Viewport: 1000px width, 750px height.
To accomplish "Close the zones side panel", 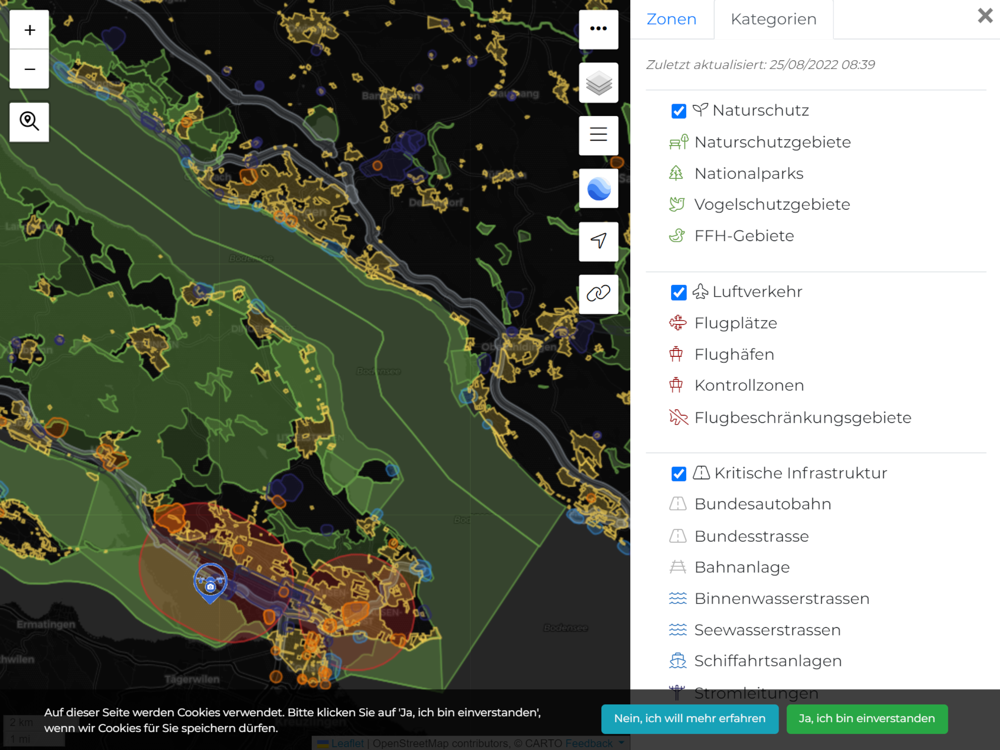I will click(985, 15).
